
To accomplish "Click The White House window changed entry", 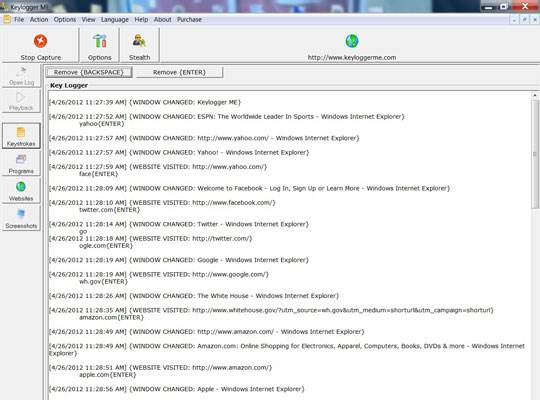I will [194, 296].
